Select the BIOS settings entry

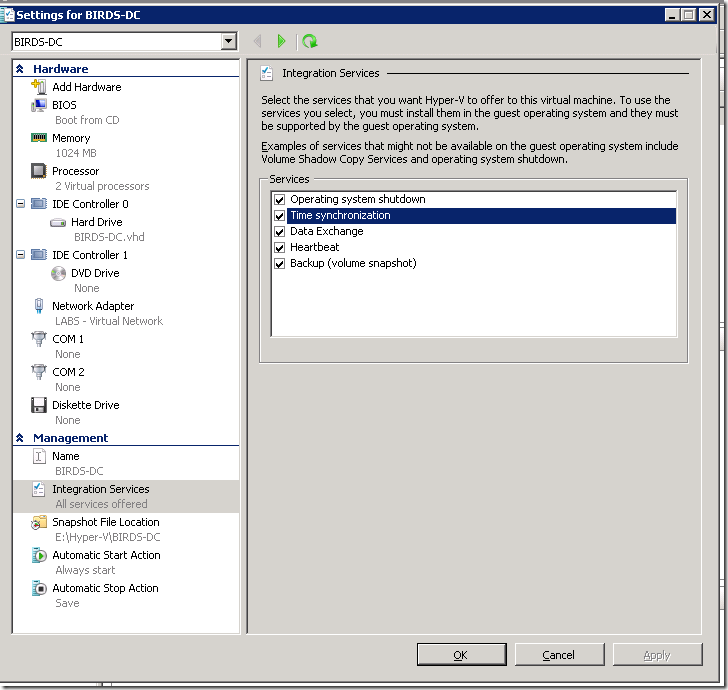click(x=64, y=105)
